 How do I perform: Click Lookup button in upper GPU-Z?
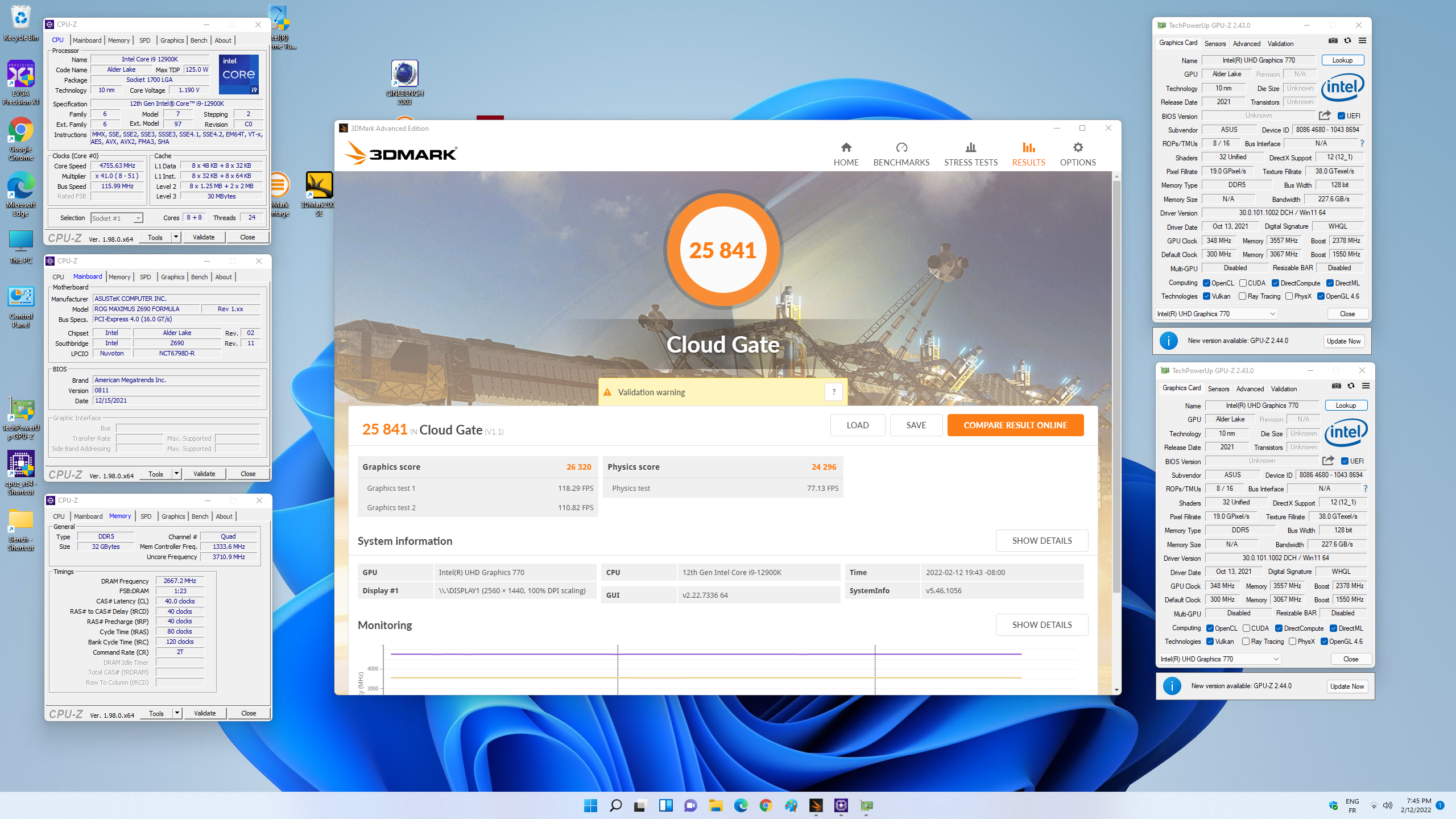[1342, 60]
